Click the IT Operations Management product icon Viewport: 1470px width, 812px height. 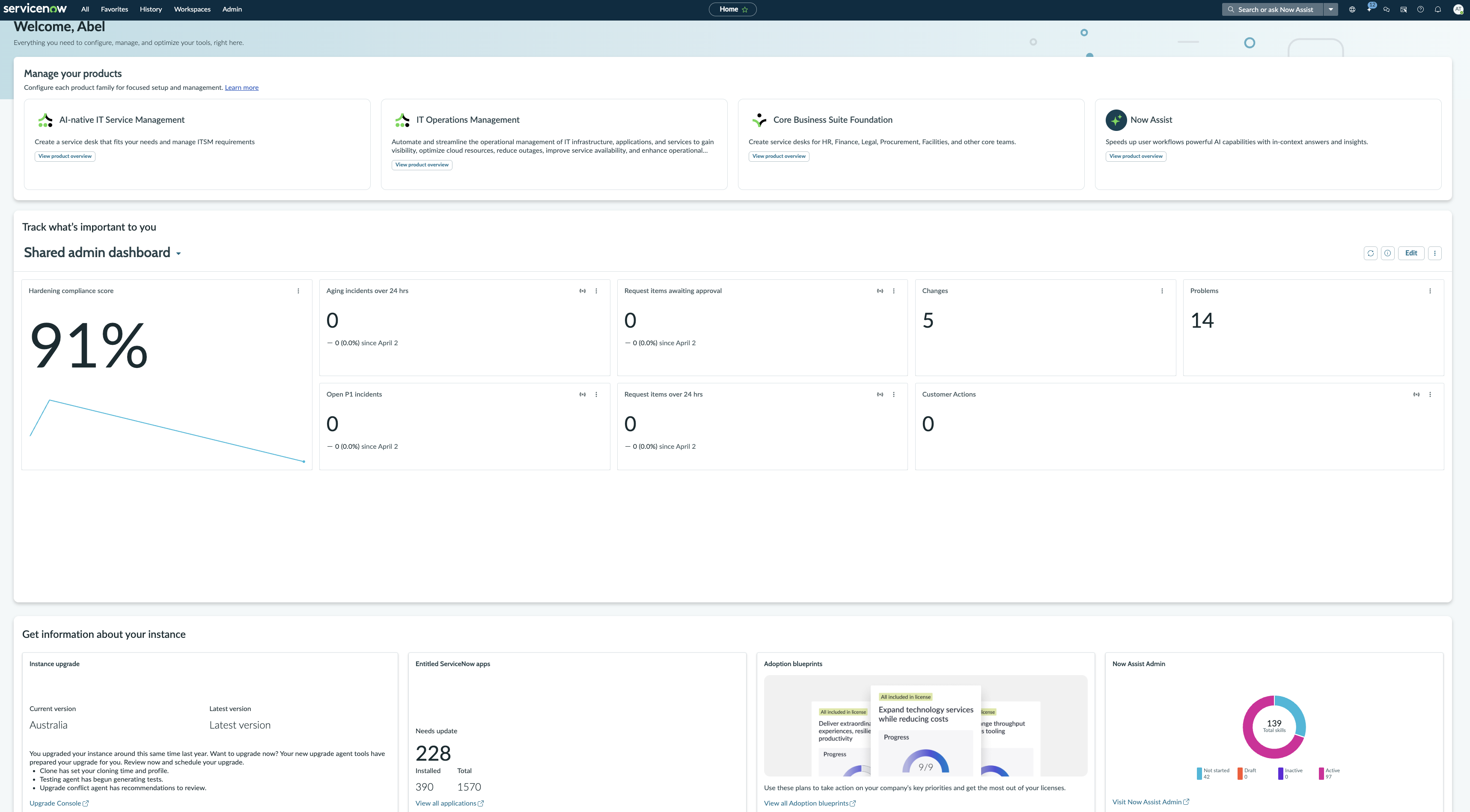tap(402, 120)
